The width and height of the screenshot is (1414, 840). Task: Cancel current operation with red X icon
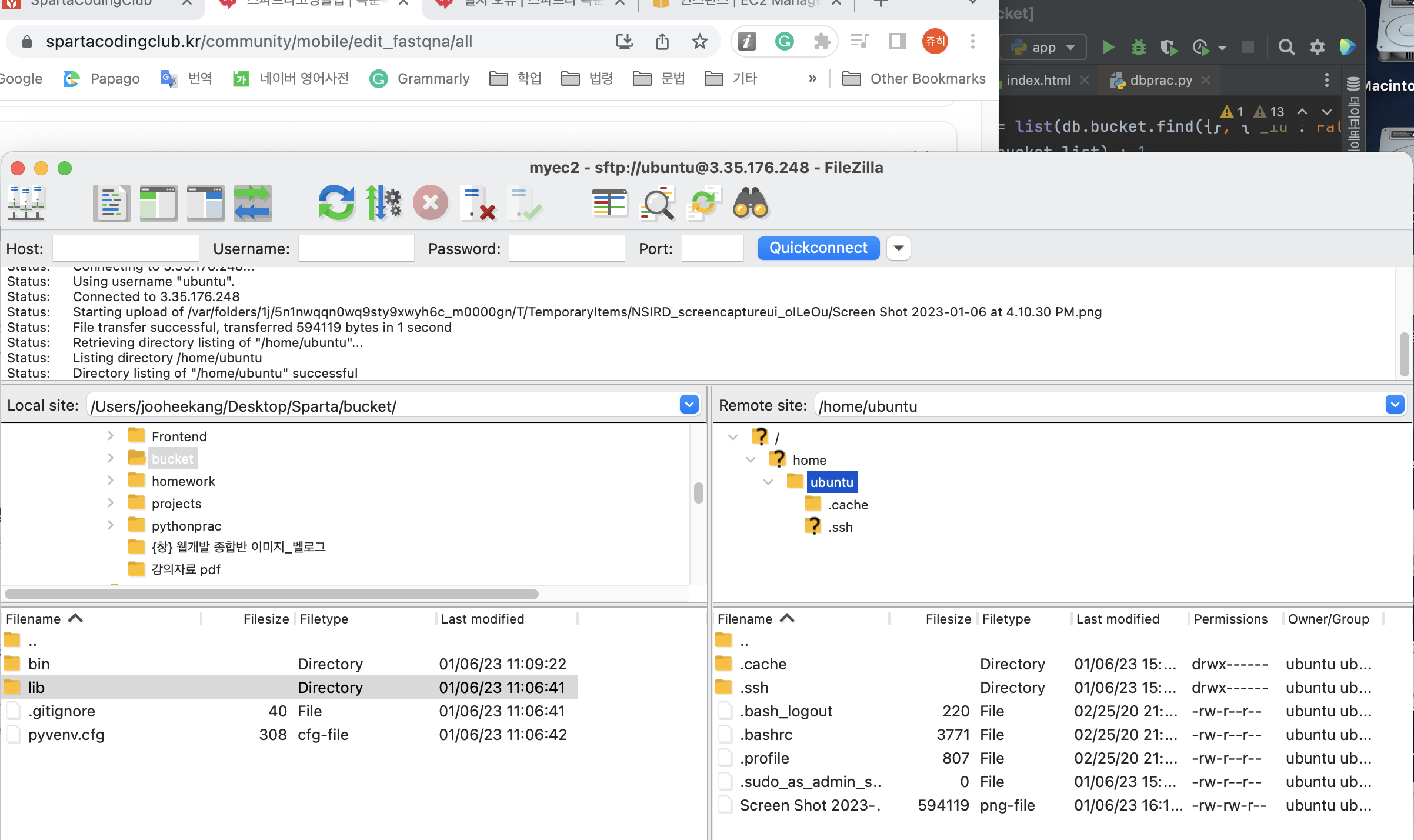point(431,203)
